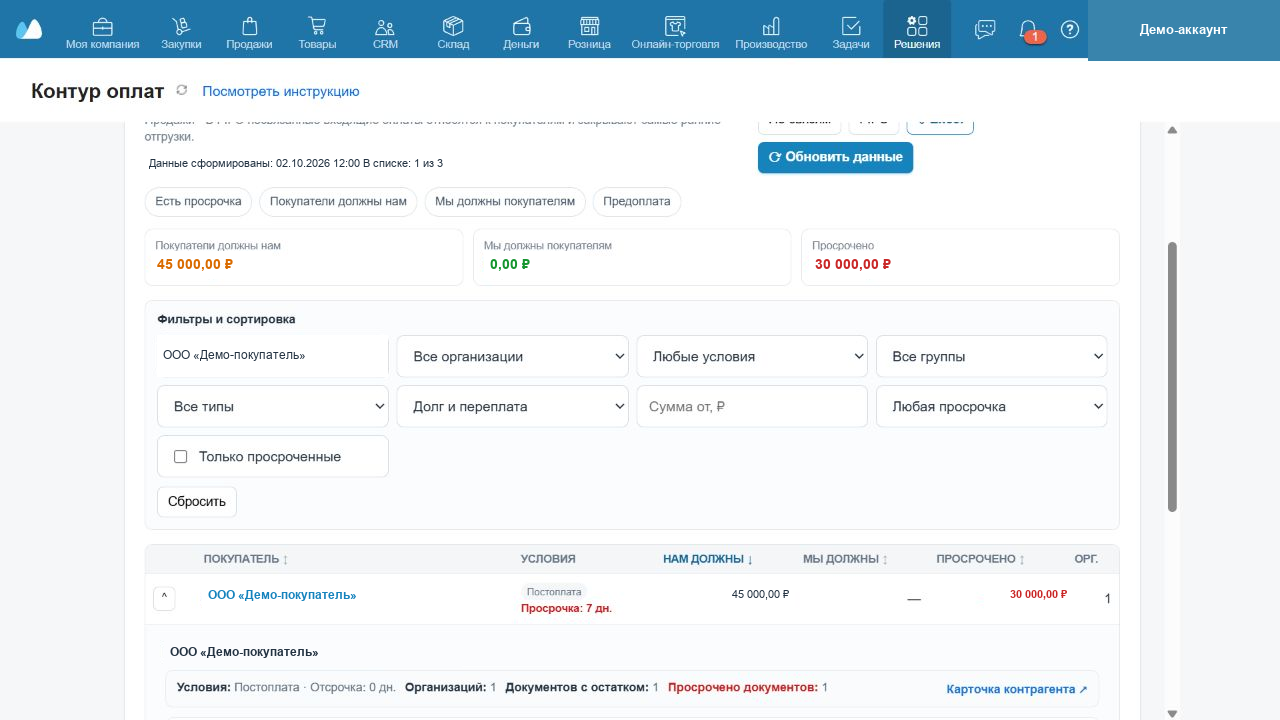The width and height of the screenshot is (1280, 720).
Task: Click the Обновить данные button
Action: pos(835,157)
